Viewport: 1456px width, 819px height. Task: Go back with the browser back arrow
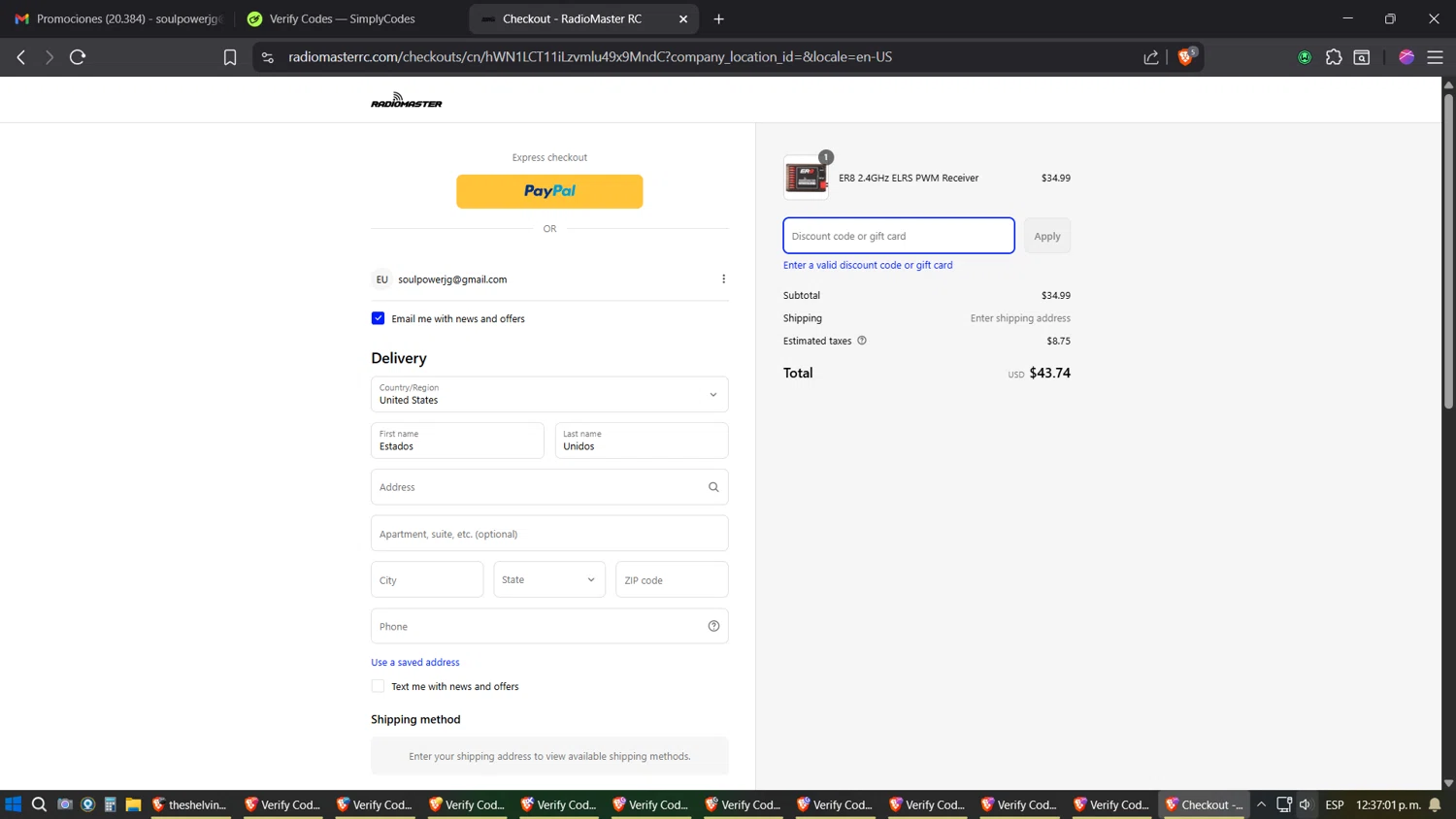pos(20,57)
